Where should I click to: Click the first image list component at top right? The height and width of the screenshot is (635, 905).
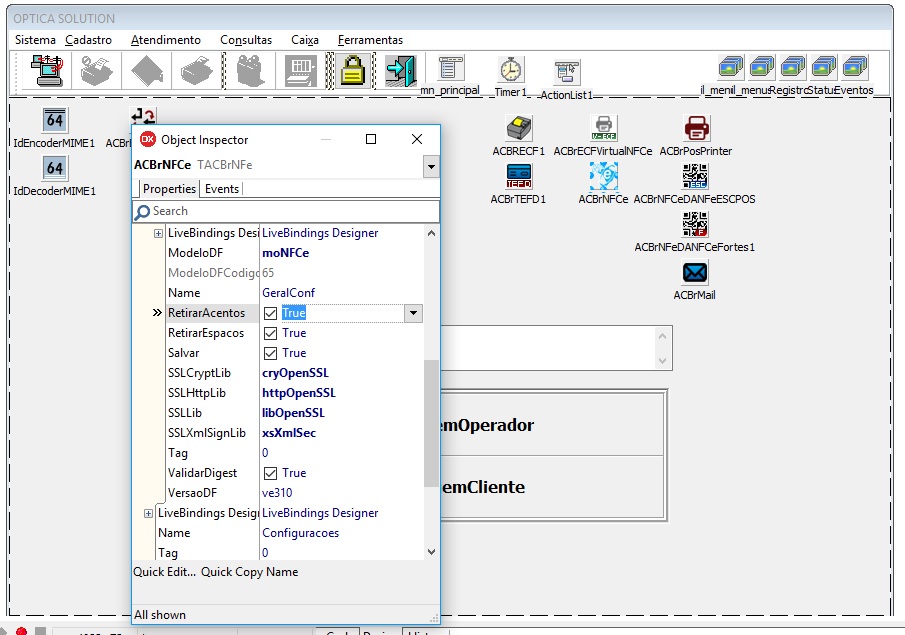(731, 67)
